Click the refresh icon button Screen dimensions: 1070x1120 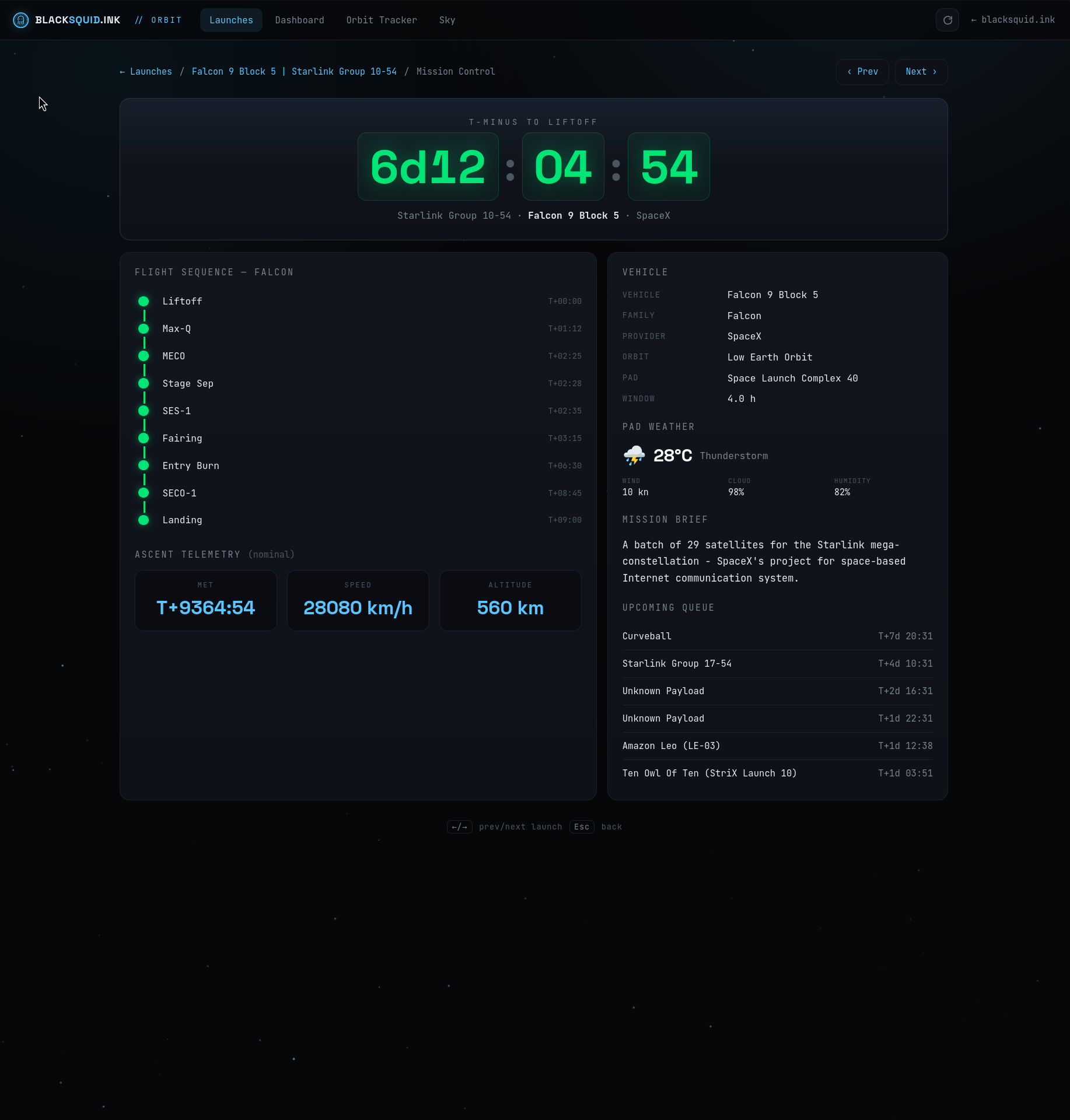click(x=947, y=20)
